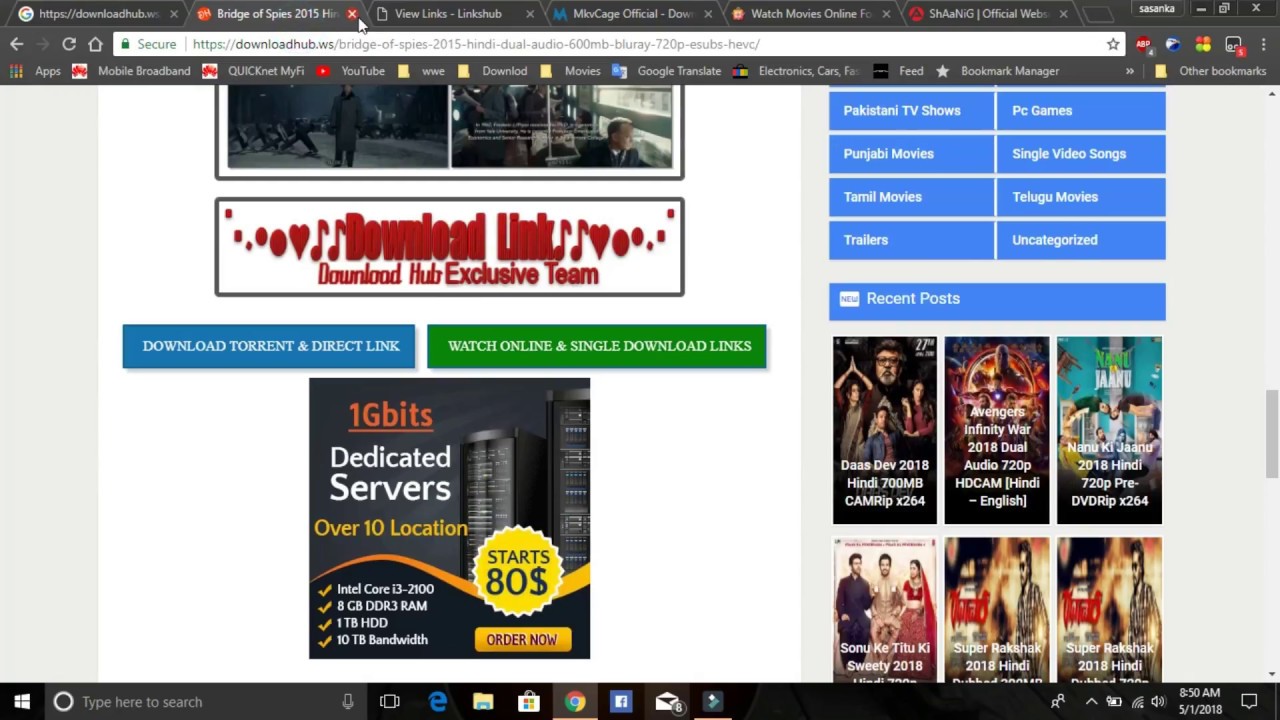Viewport: 1280px width, 720px height.
Task: Open the Pc Games category
Action: [1081, 110]
